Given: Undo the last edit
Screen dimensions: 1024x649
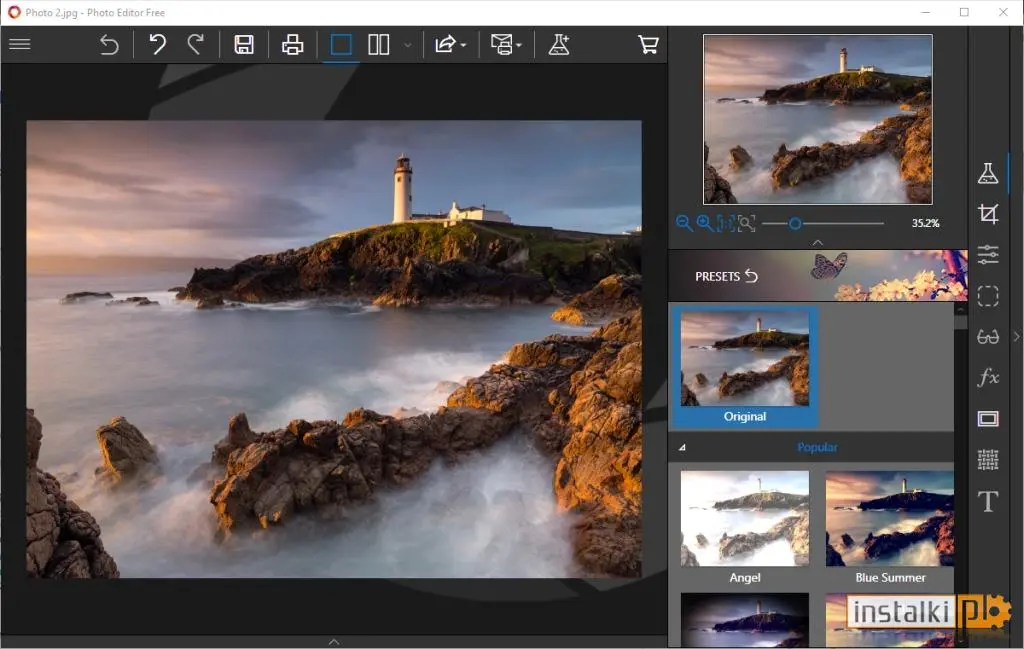Looking at the screenshot, I should coord(157,44).
